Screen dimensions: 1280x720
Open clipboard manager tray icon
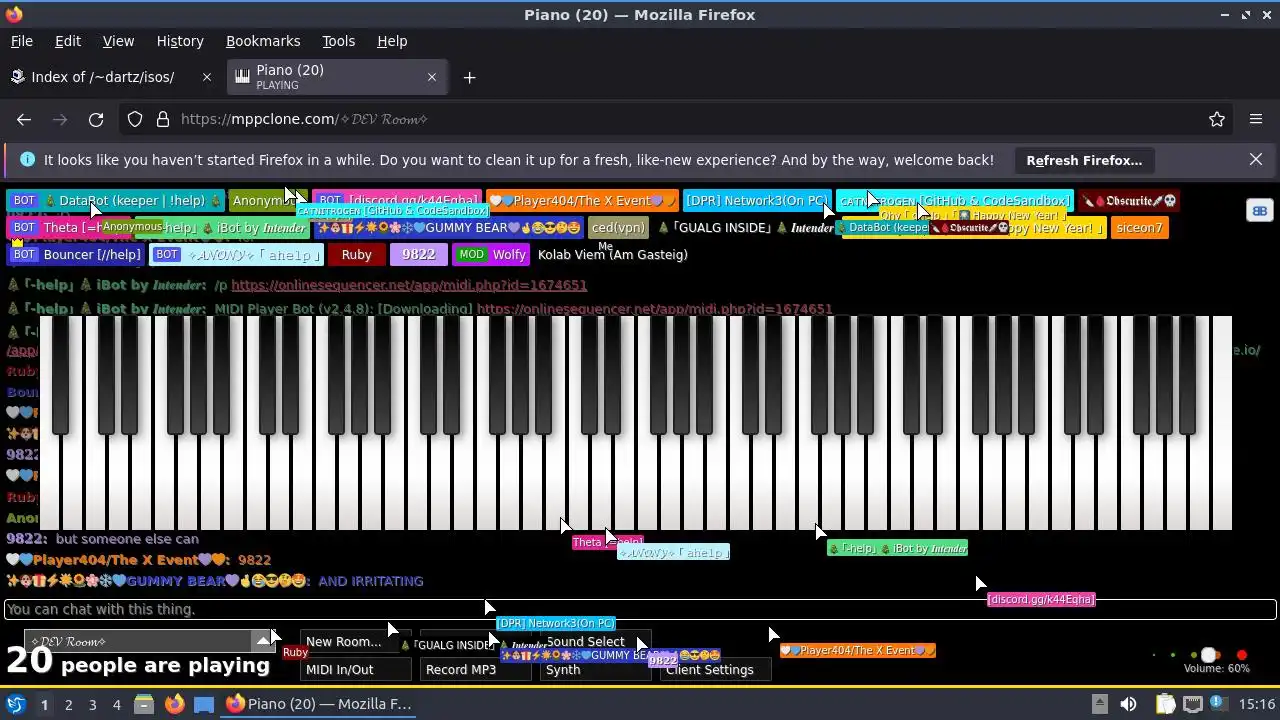(x=1165, y=704)
